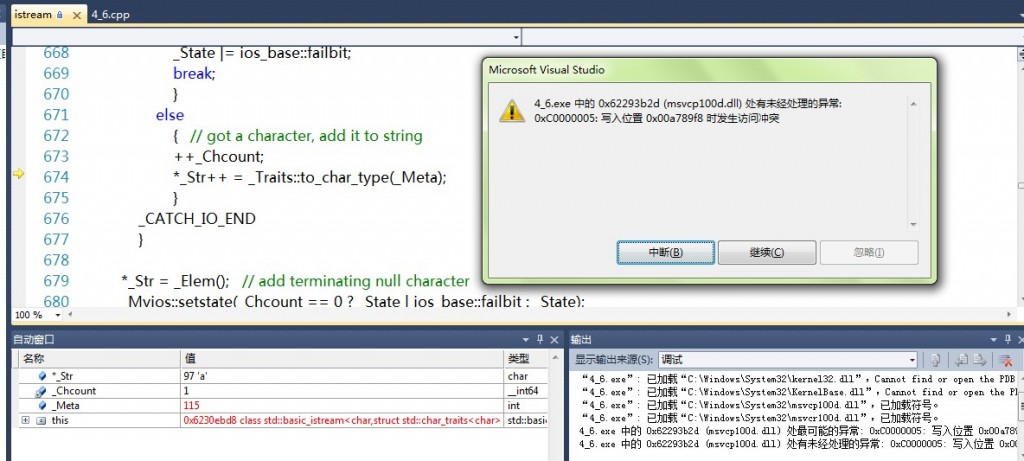Close the istream tab with its X

click(76, 15)
